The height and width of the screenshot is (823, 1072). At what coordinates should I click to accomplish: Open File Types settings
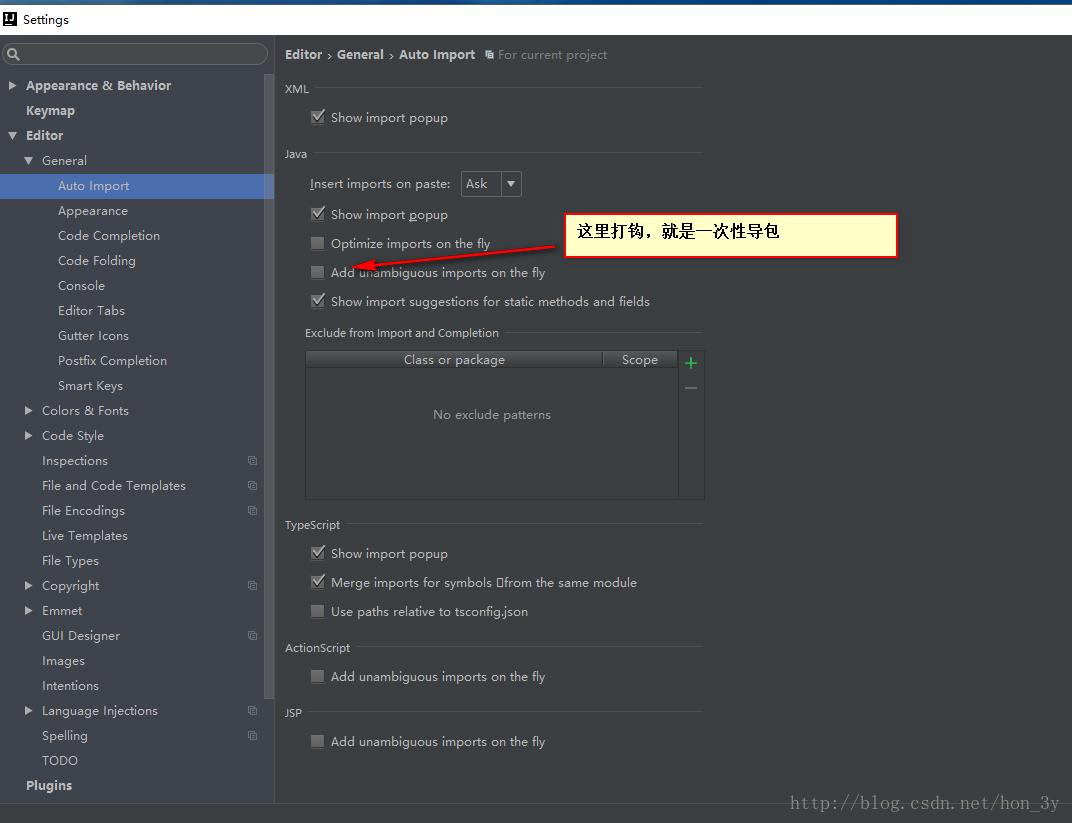(x=70, y=561)
